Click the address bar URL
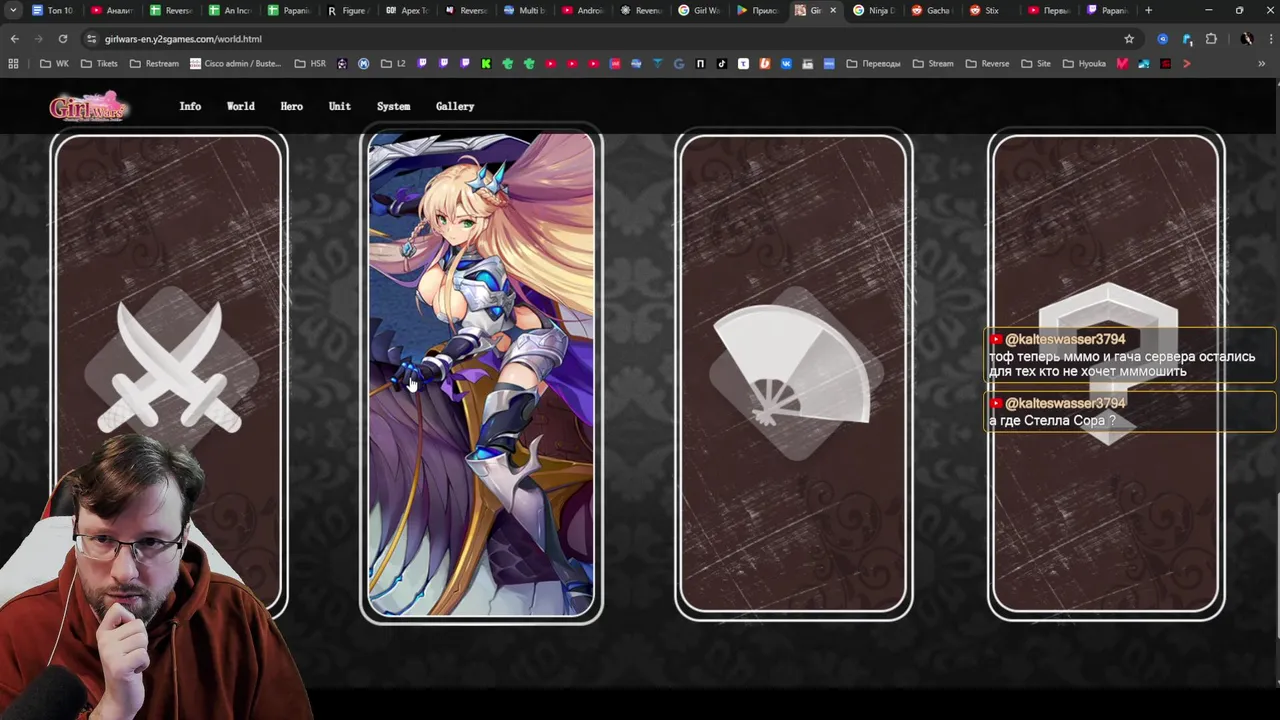Image resolution: width=1280 pixels, height=720 pixels. 183,39
